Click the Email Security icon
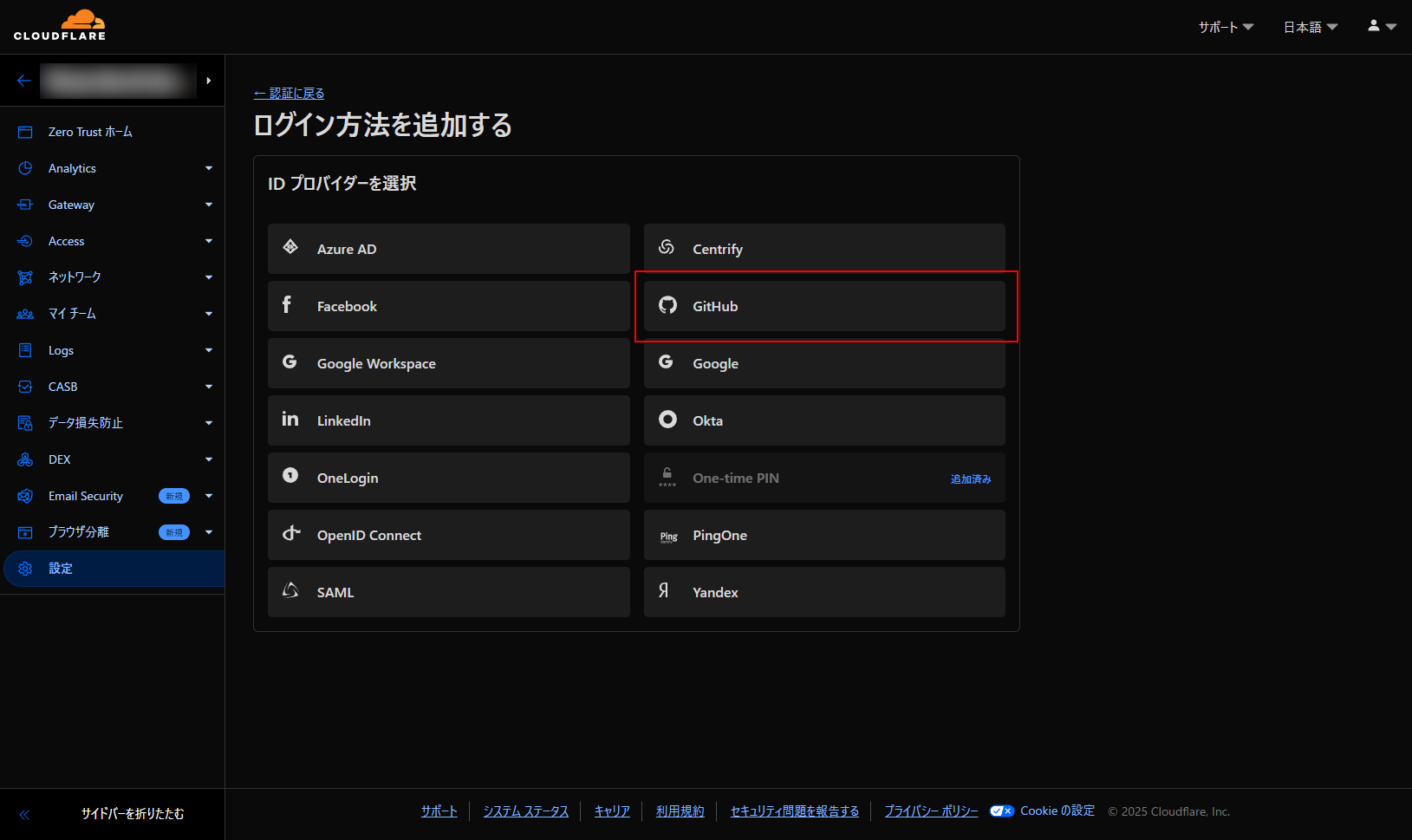The width and height of the screenshot is (1412, 840). pos(25,496)
